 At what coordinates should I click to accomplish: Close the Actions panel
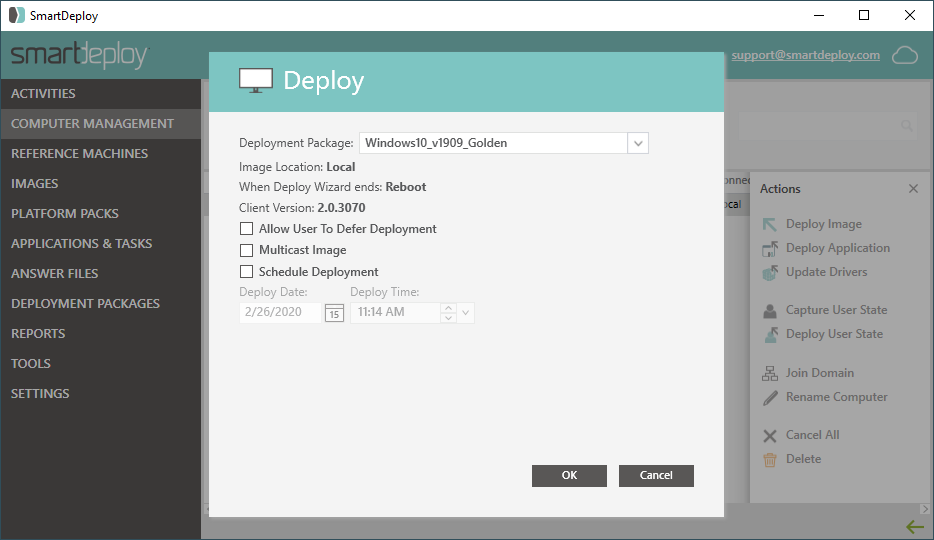click(x=913, y=189)
